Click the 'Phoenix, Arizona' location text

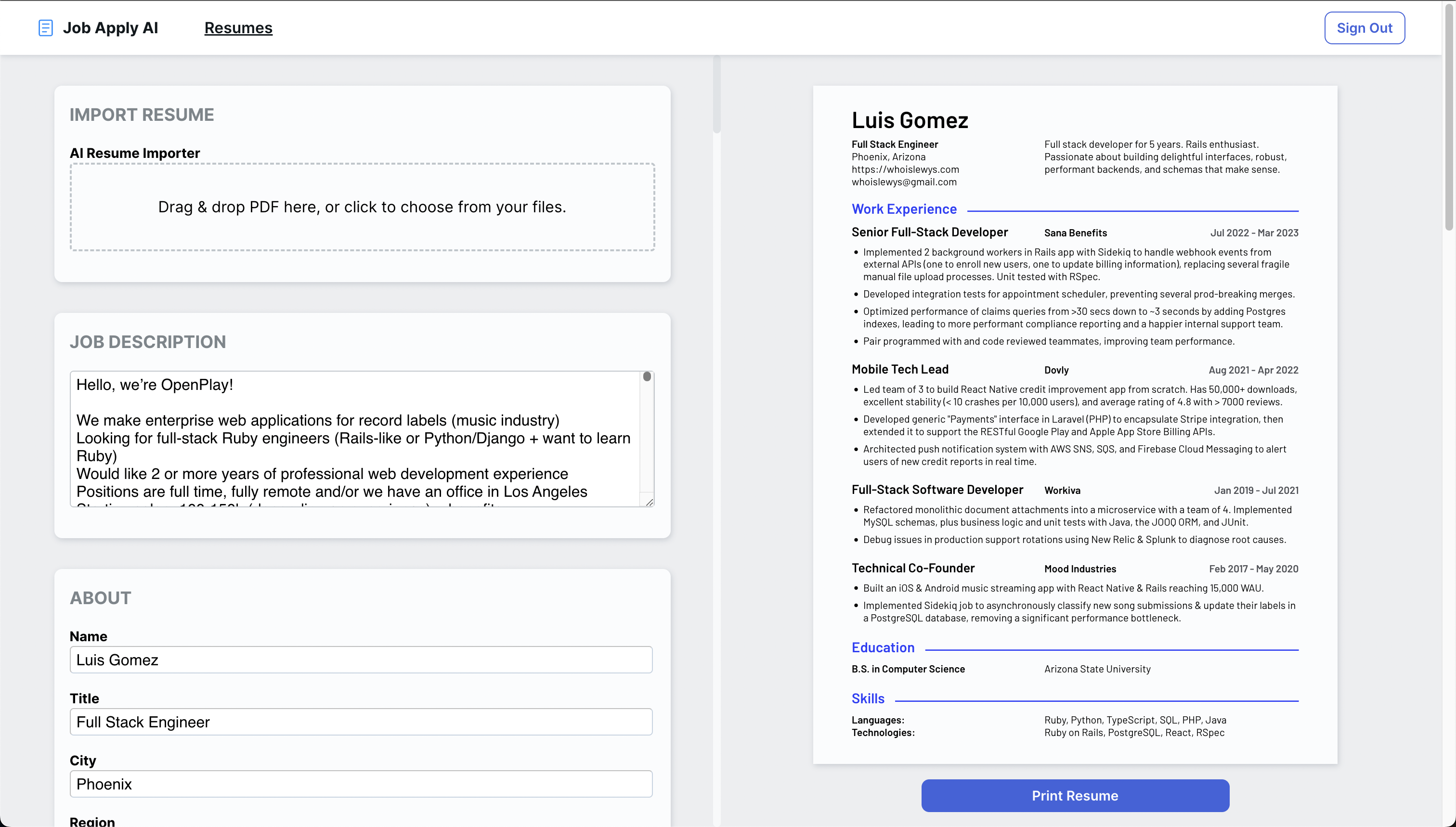(888, 157)
